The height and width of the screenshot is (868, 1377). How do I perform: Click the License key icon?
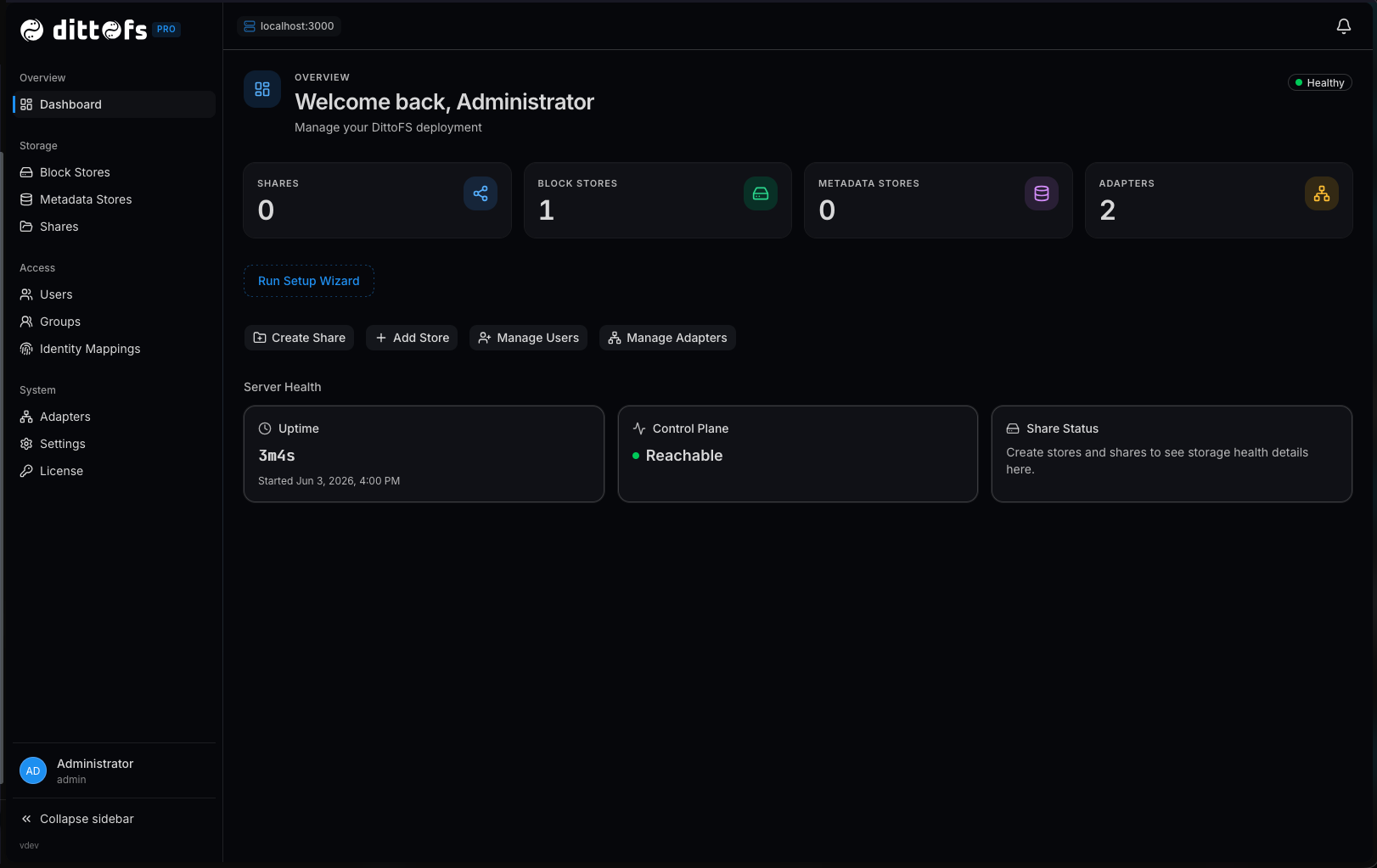(26, 471)
